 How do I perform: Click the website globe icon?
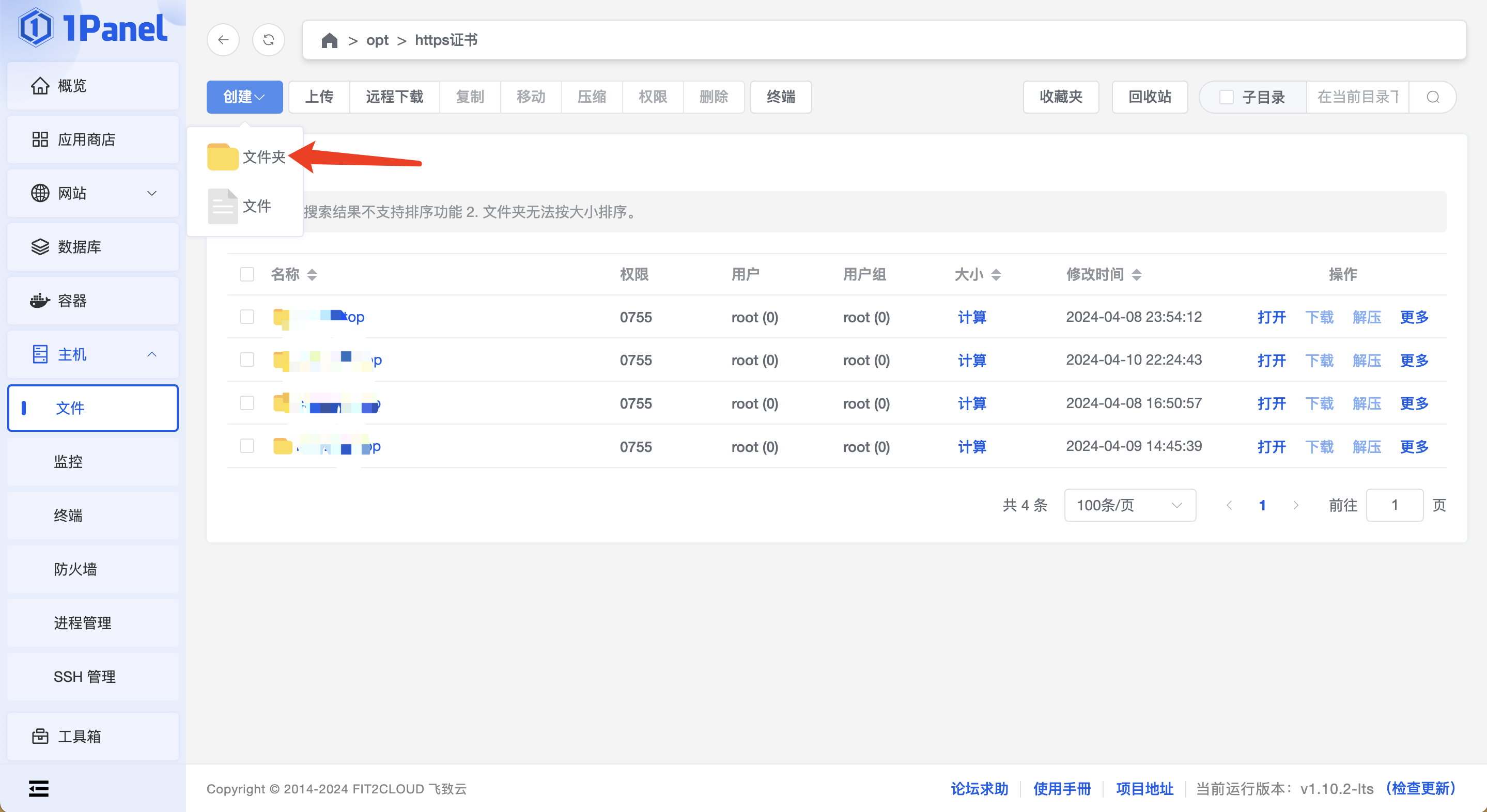(40, 193)
